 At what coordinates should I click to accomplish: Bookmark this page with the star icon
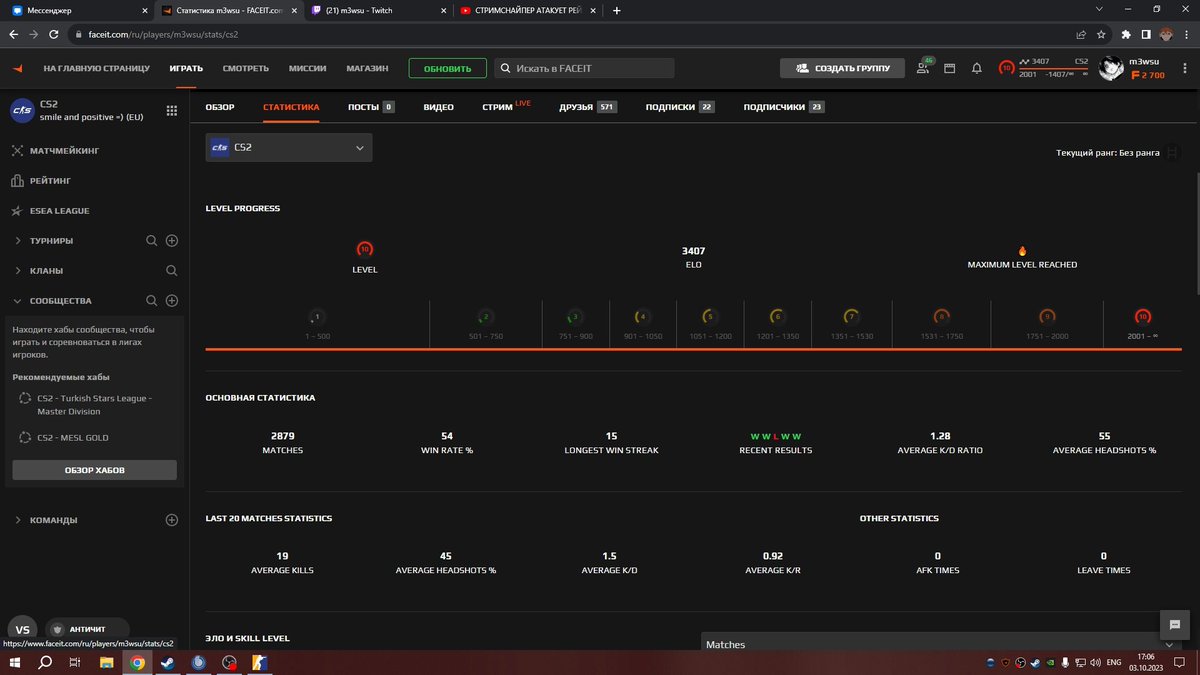pos(1101,33)
